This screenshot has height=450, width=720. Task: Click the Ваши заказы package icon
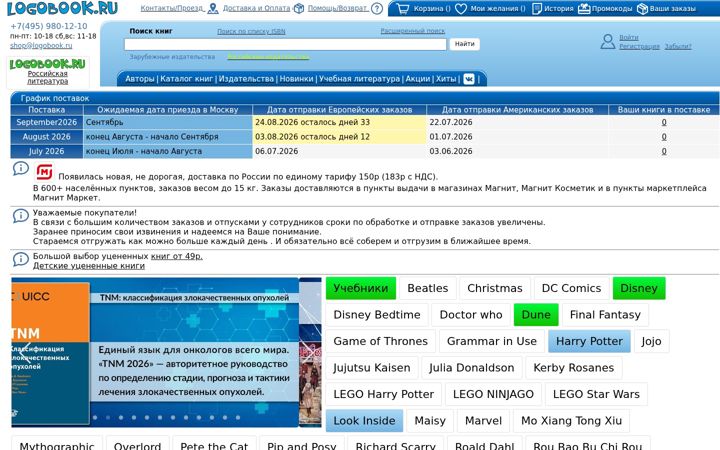[642, 9]
